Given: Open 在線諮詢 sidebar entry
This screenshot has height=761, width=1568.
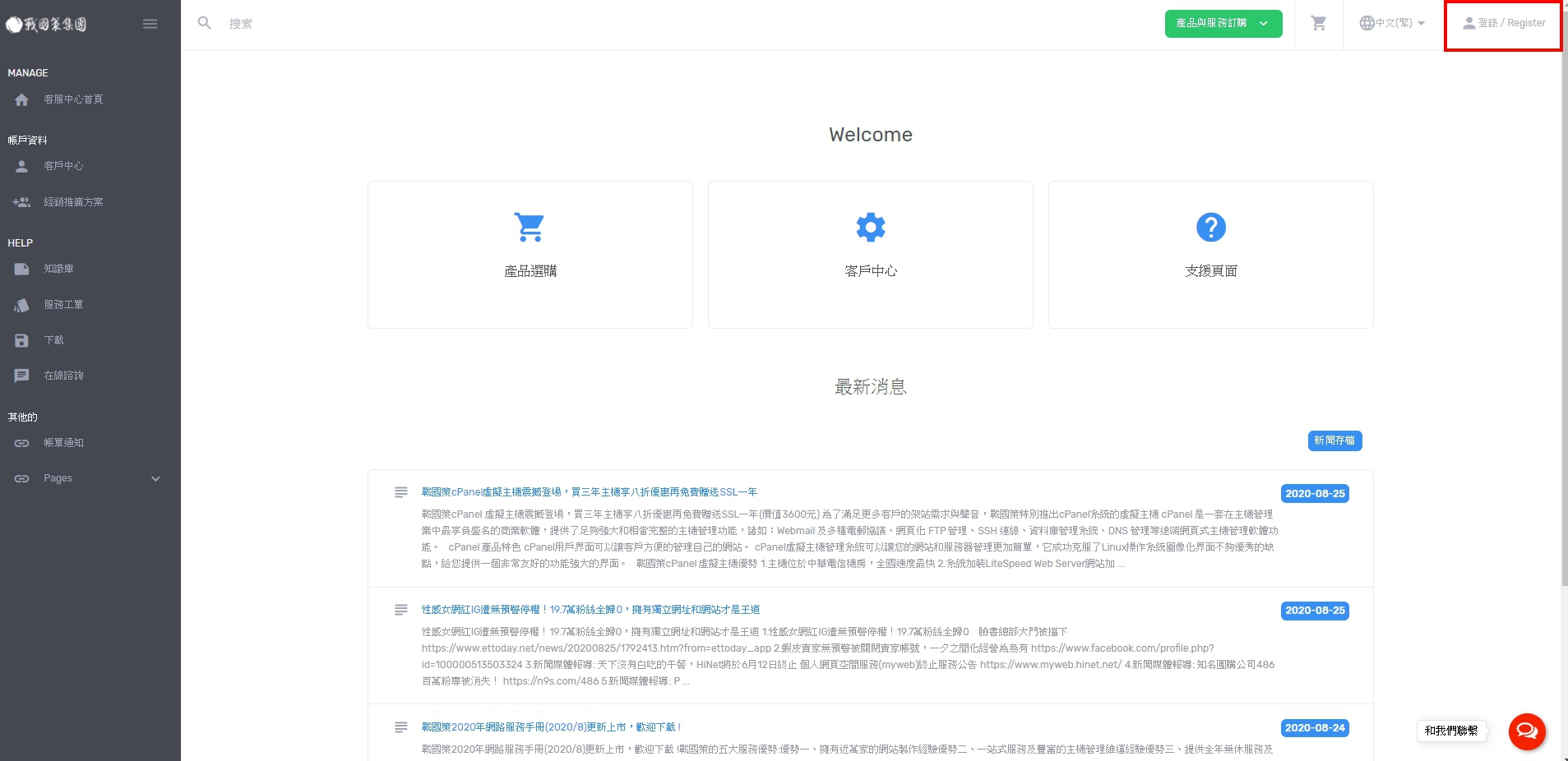Looking at the screenshot, I should 63,376.
